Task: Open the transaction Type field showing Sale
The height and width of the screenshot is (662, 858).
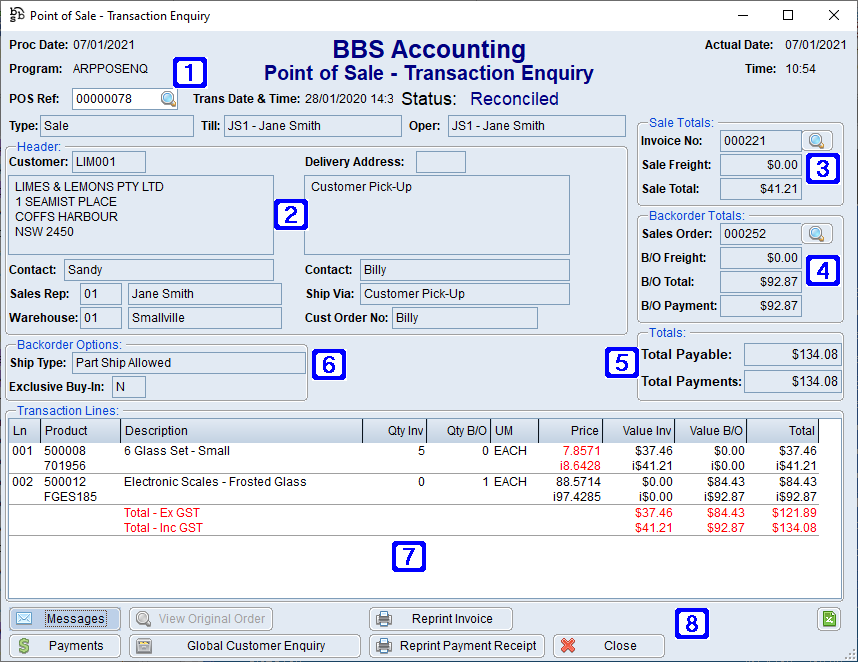Action: click(x=115, y=126)
